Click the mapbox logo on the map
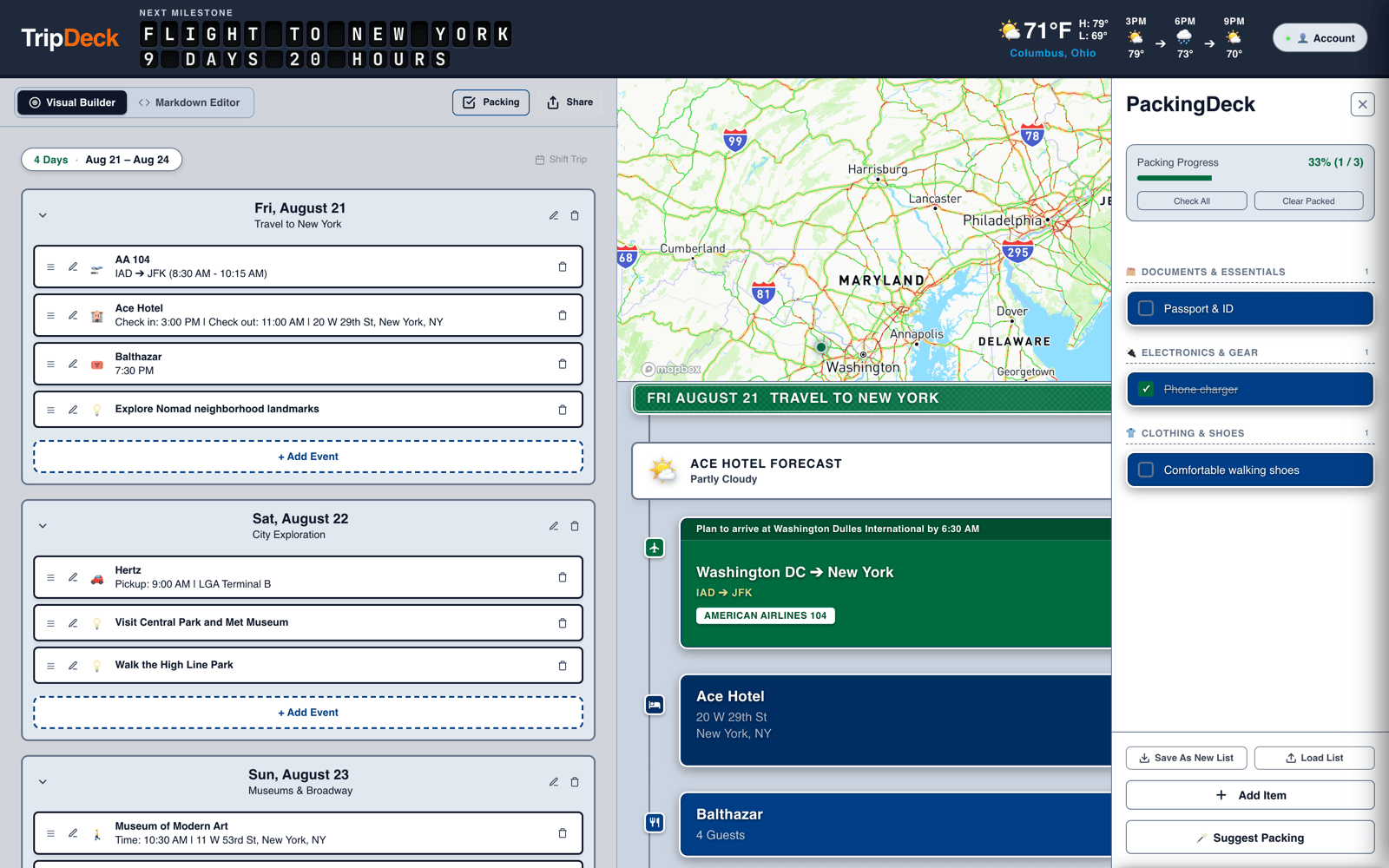The width and height of the screenshot is (1389, 868). (x=671, y=369)
